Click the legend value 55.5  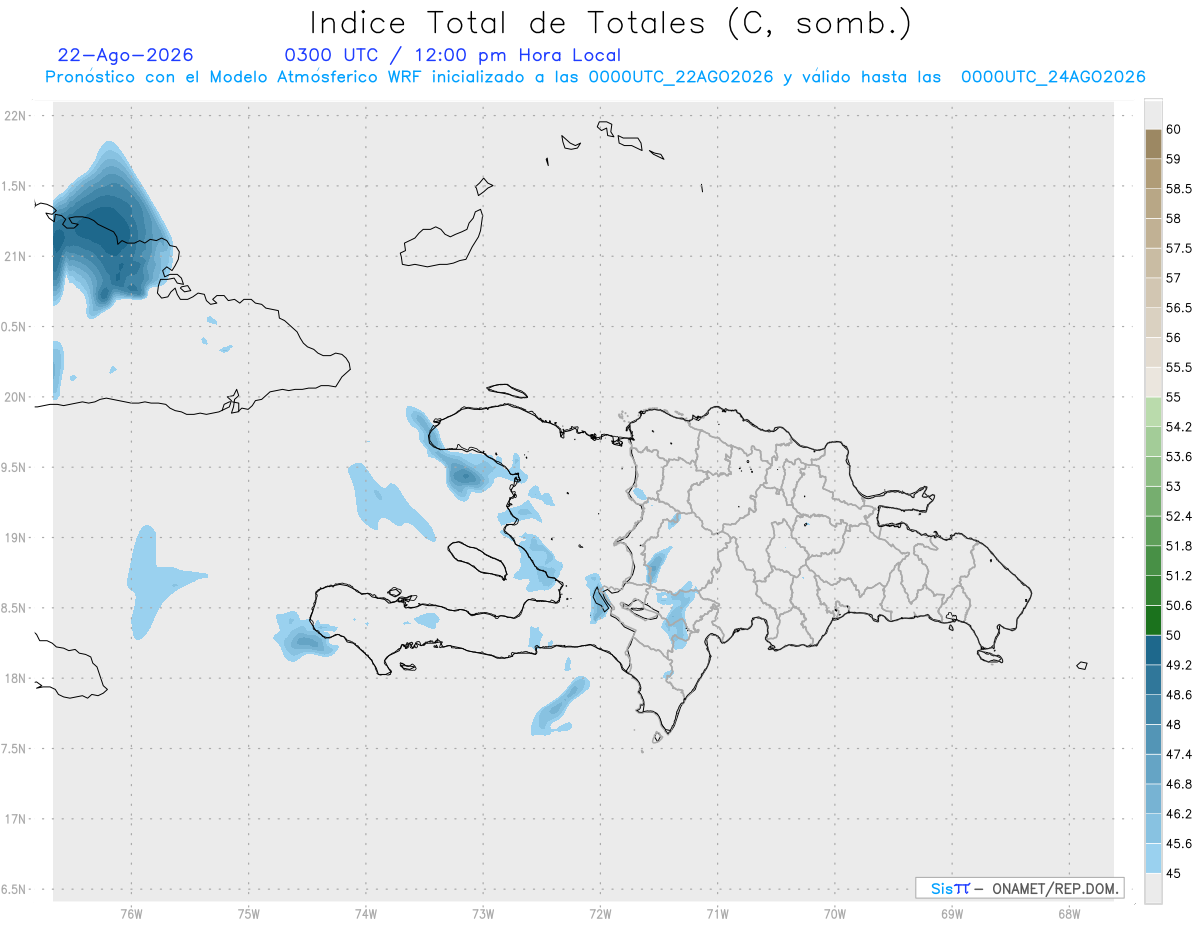(1179, 367)
